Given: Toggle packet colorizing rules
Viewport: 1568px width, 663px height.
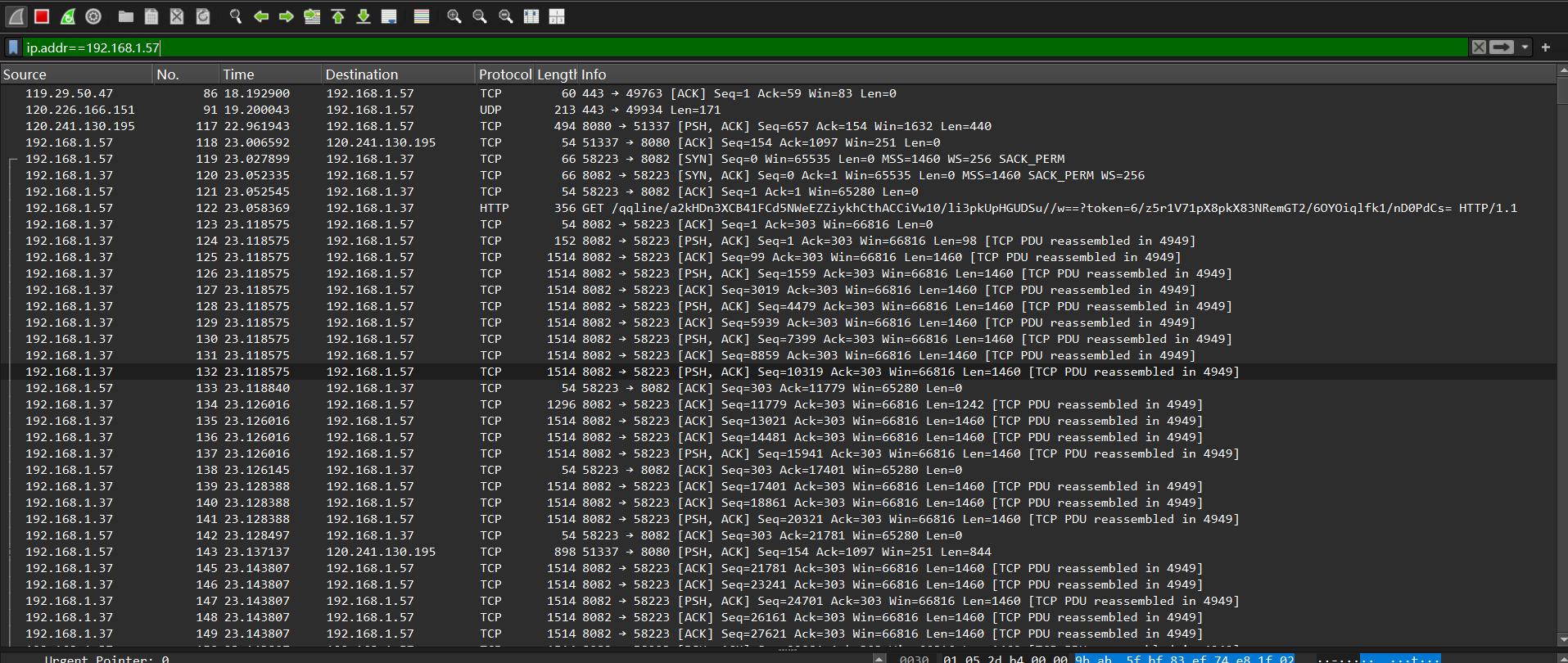Looking at the screenshot, I should pos(421,16).
